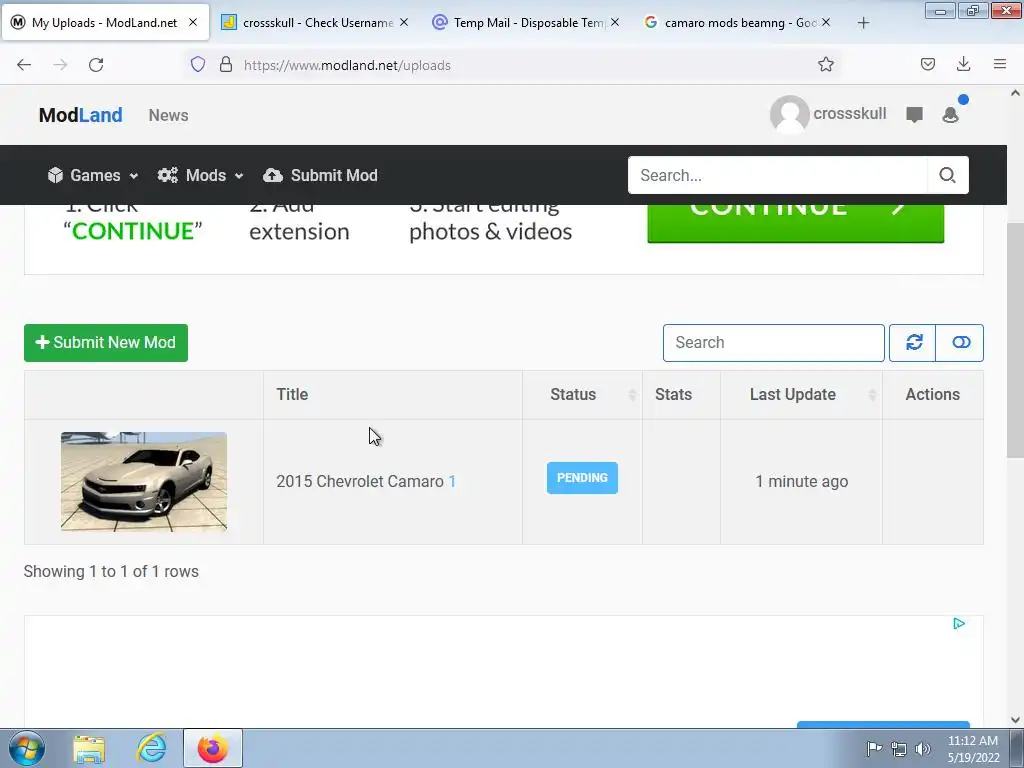Viewport: 1024px width, 768px height.
Task: Close the crossskull Check Username tab
Action: (404, 22)
